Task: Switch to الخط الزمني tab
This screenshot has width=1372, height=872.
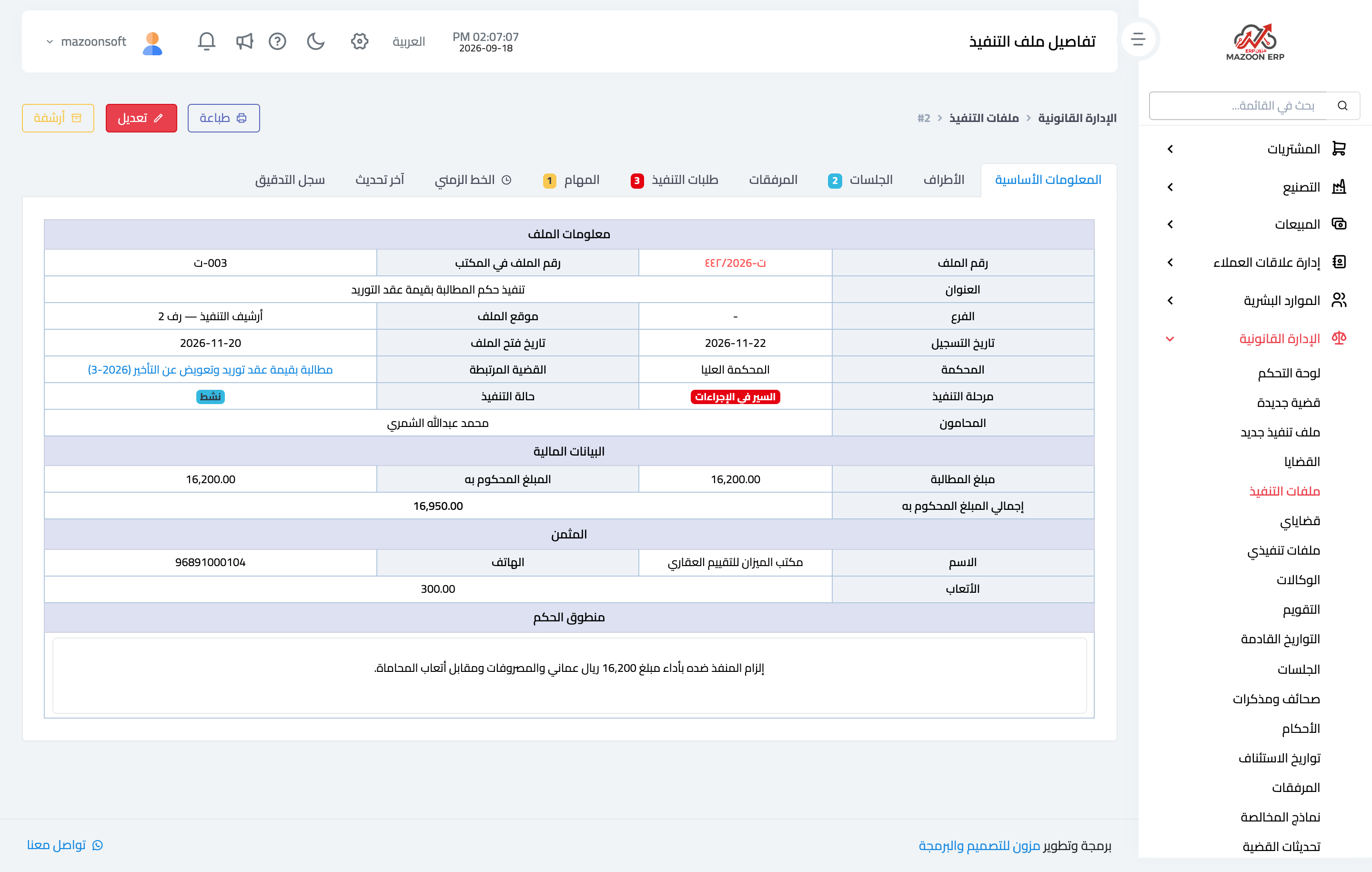Action: coord(473,180)
